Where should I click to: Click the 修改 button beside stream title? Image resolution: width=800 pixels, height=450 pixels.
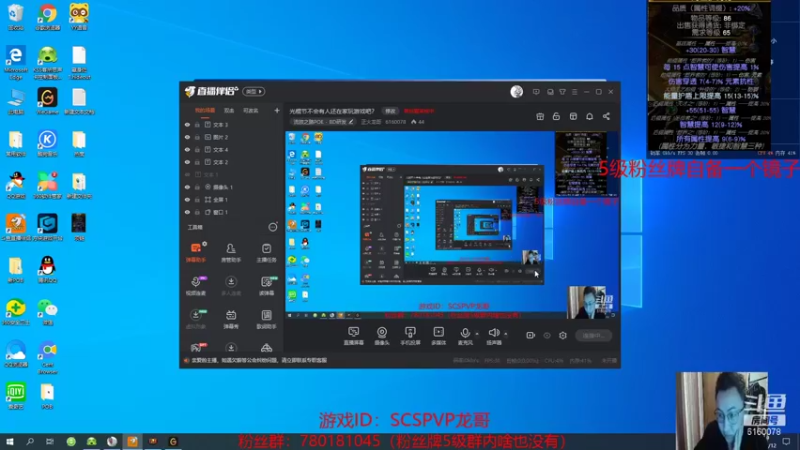coord(390,111)
